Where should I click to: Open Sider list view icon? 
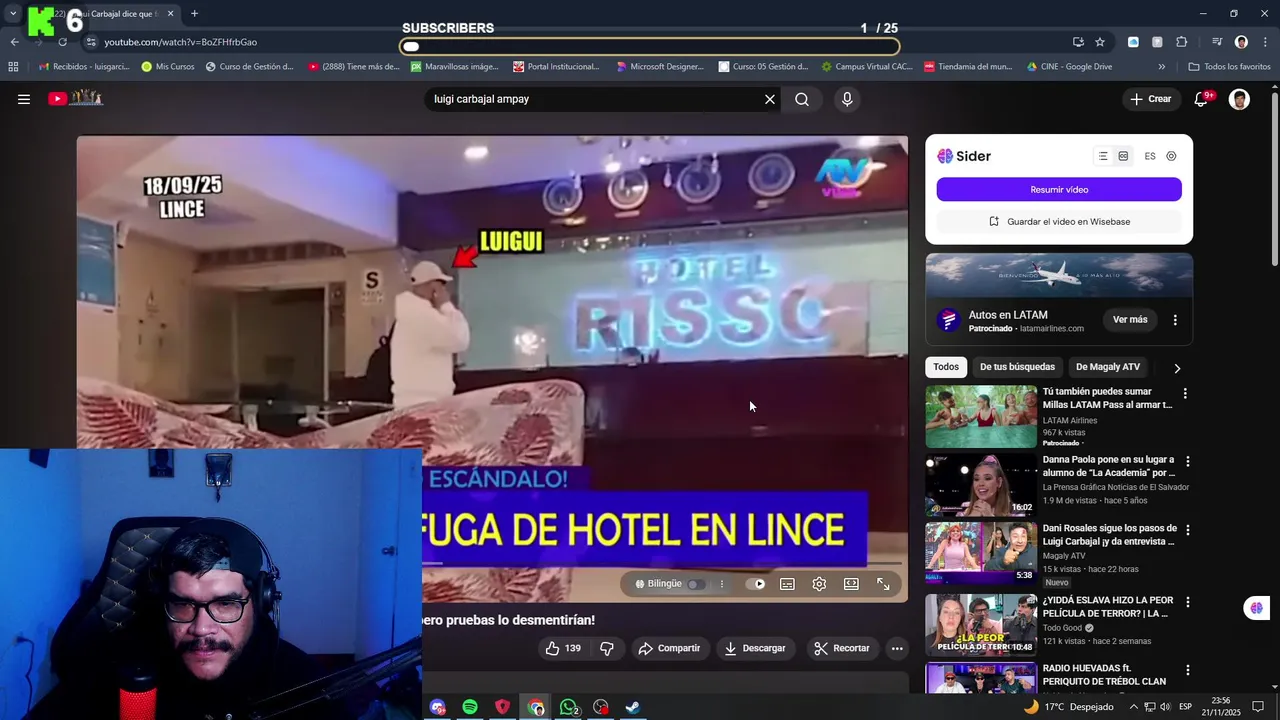1103,156
